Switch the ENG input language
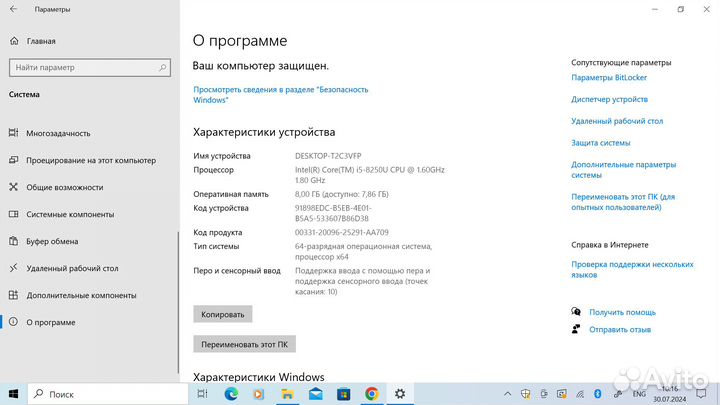 coord(639,394)
